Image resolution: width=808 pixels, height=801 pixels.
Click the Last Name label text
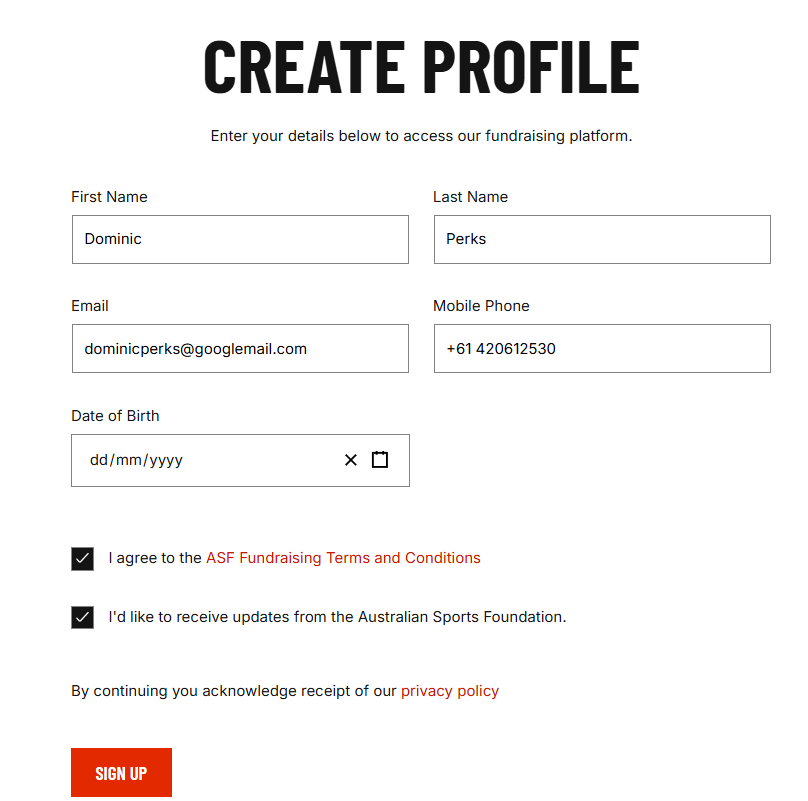[x=470, y=197]
